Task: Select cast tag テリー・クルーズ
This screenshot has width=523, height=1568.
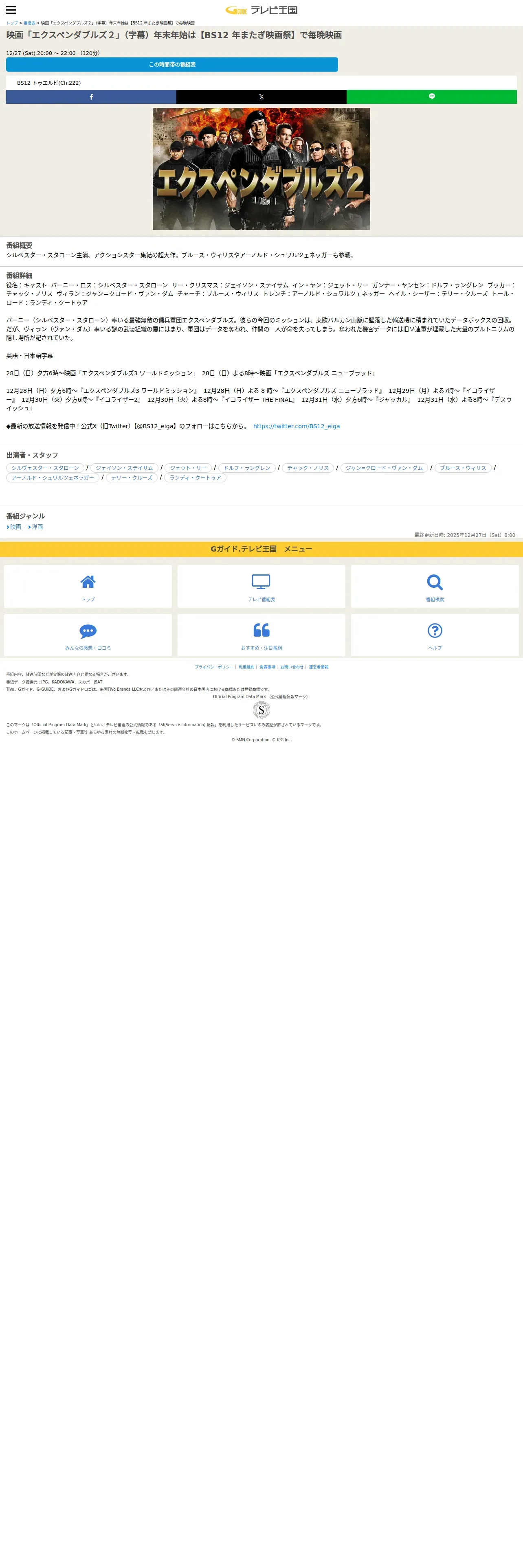Action: [x=132, y=478]
